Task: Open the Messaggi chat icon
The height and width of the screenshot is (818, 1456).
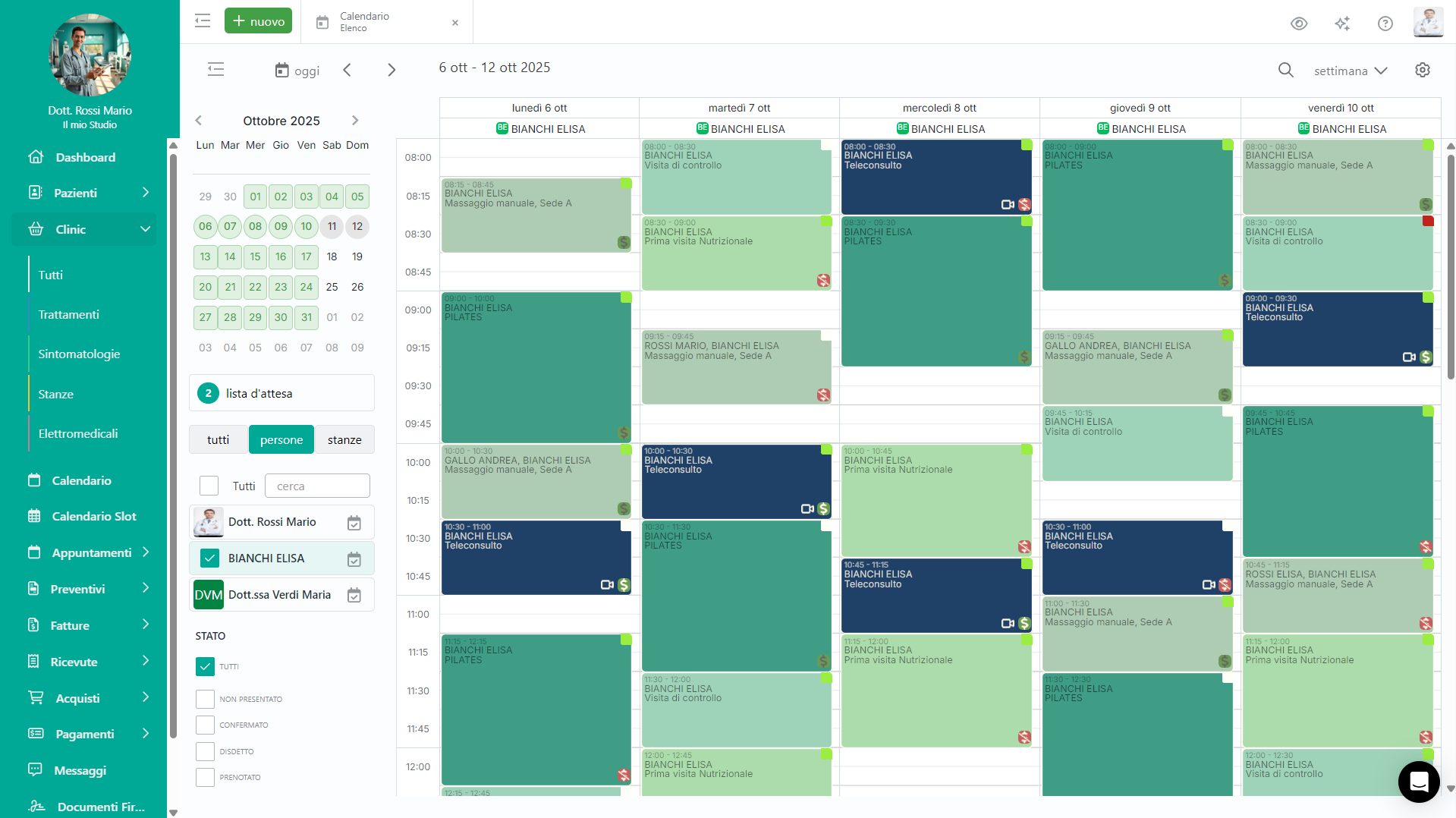Action: click(35, 770)
